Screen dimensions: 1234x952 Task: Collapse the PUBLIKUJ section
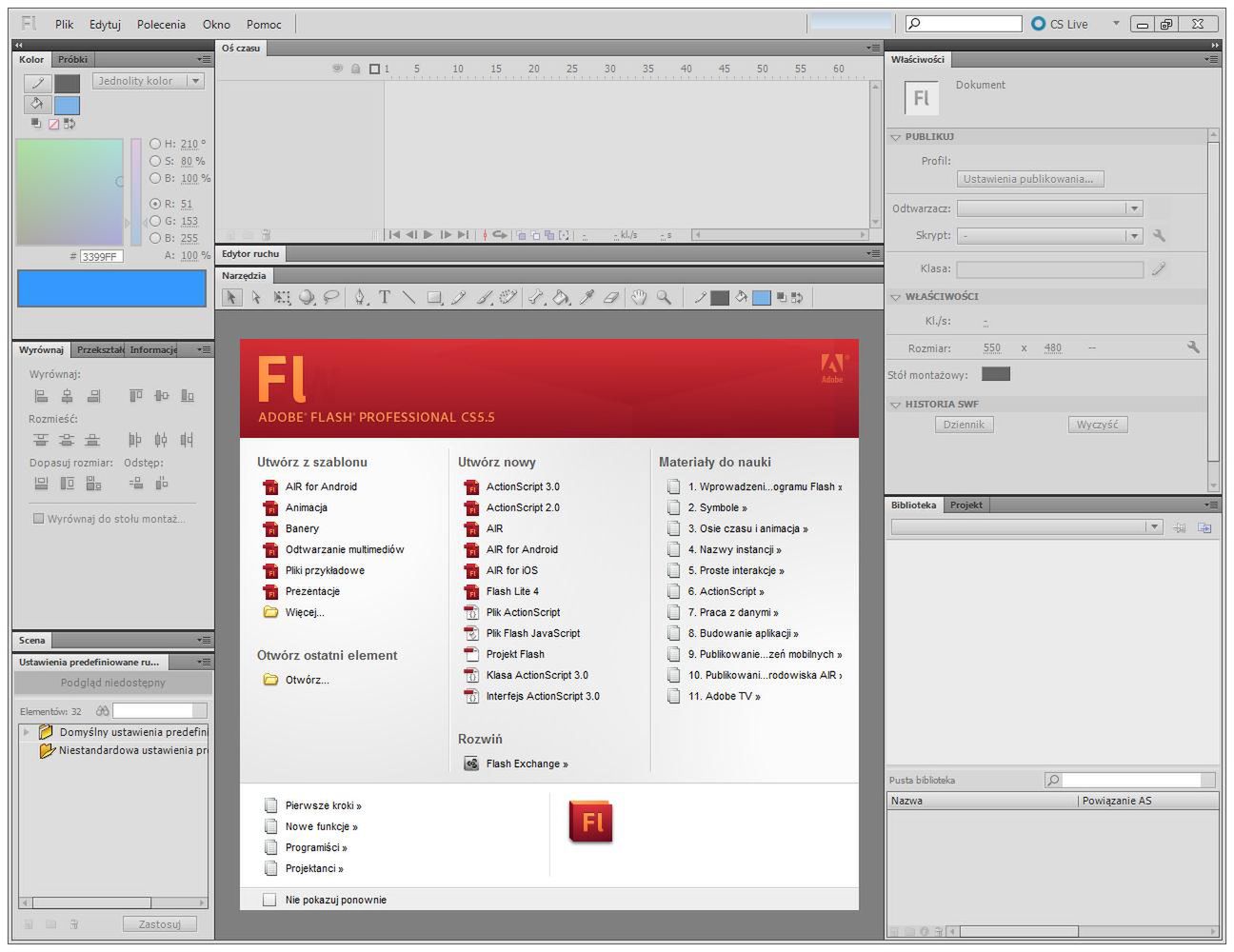pos(895,137)
